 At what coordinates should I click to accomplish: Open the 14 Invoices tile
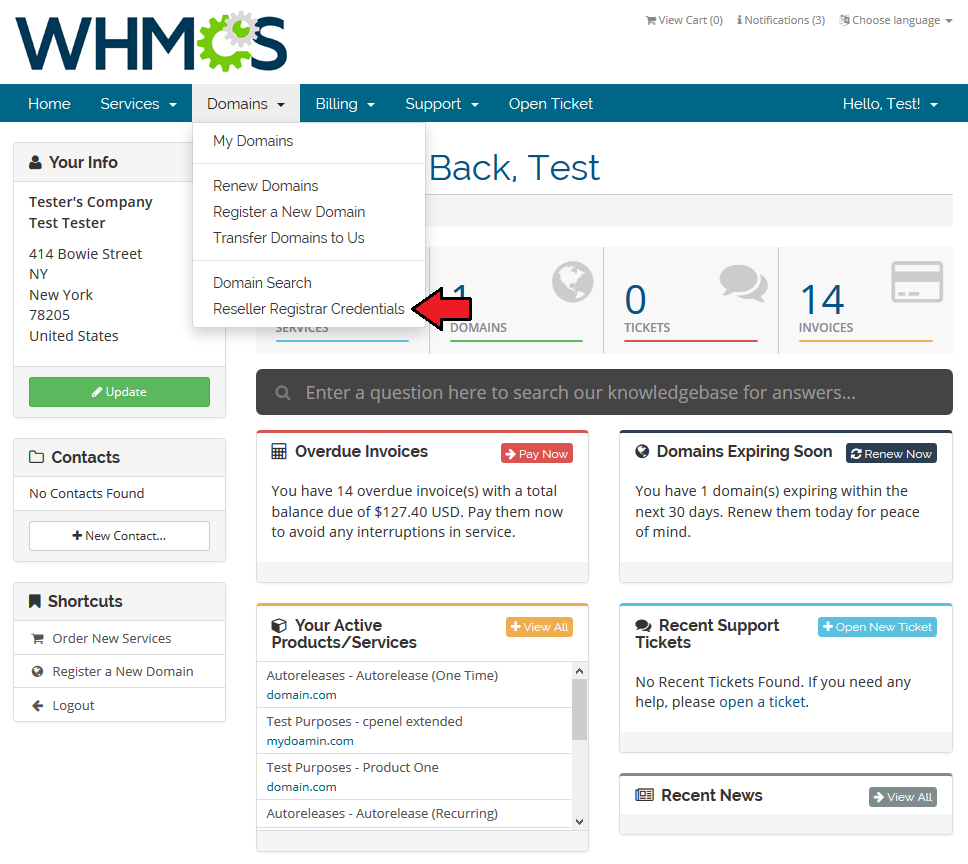pos(866,301)
